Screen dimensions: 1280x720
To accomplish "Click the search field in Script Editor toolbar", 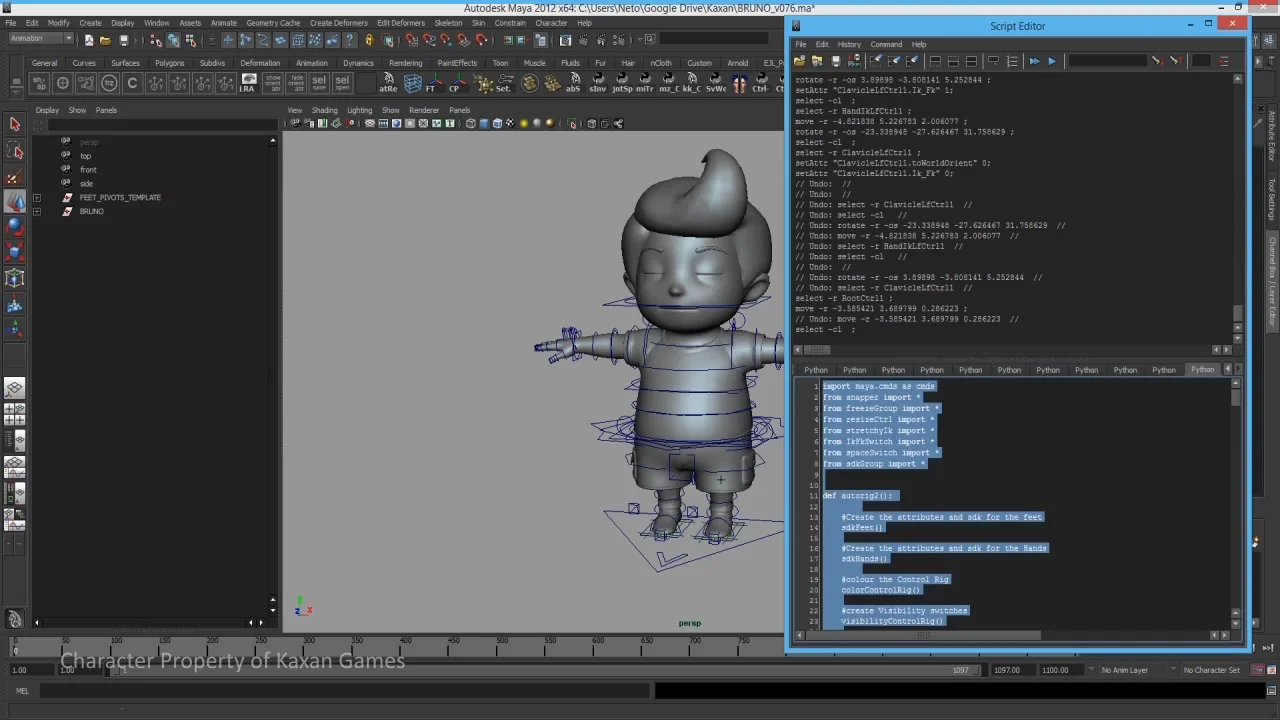I will coord(1108,61).
